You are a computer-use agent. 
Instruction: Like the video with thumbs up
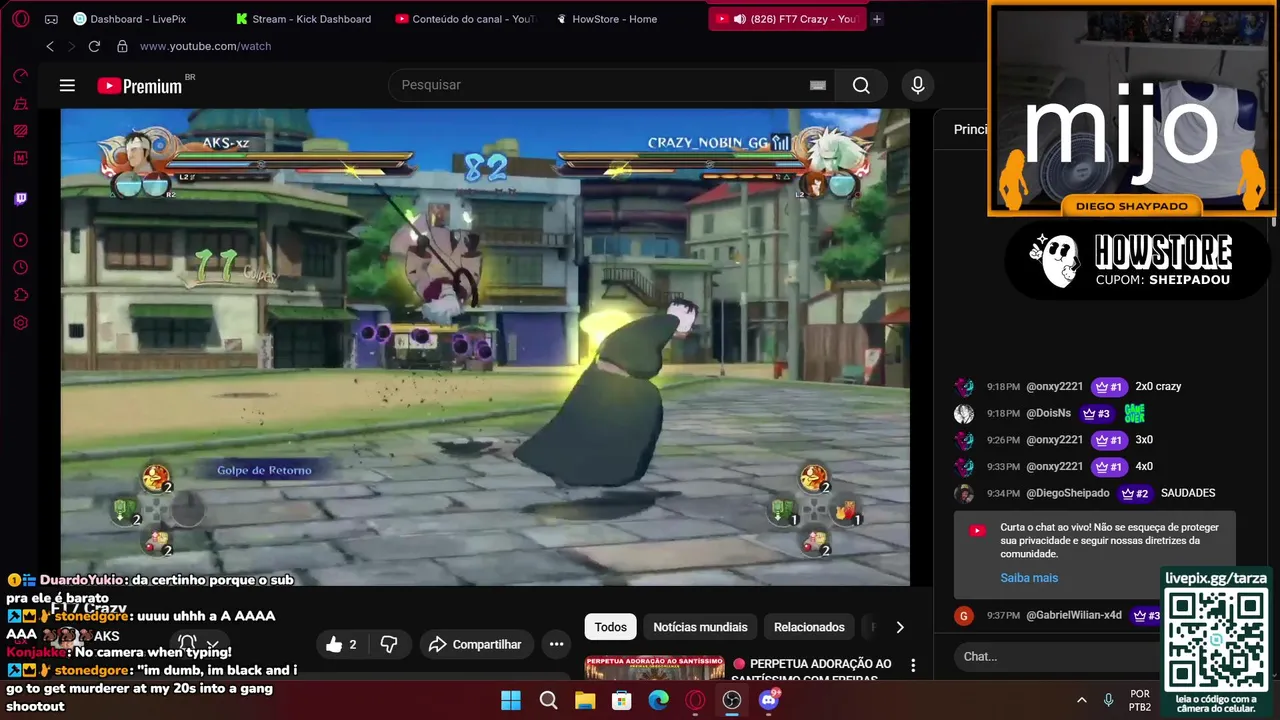point(341,645)
